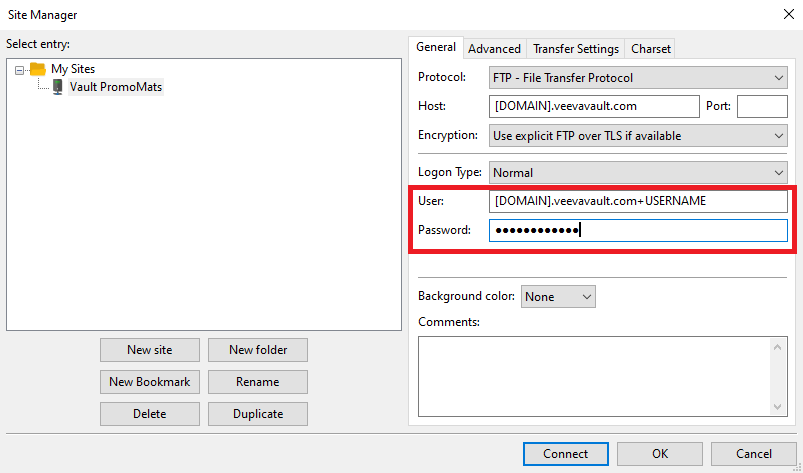The width and height of the screenshot is (803, 473).
Task: Select the Vault PromoMats server icon
Action: point(57,87)
